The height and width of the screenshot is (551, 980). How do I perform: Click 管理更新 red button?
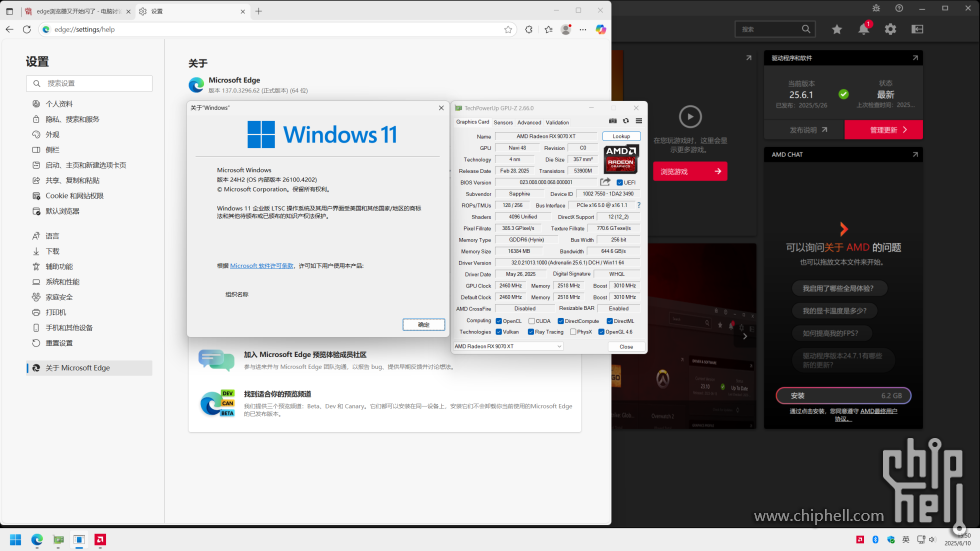883,130
